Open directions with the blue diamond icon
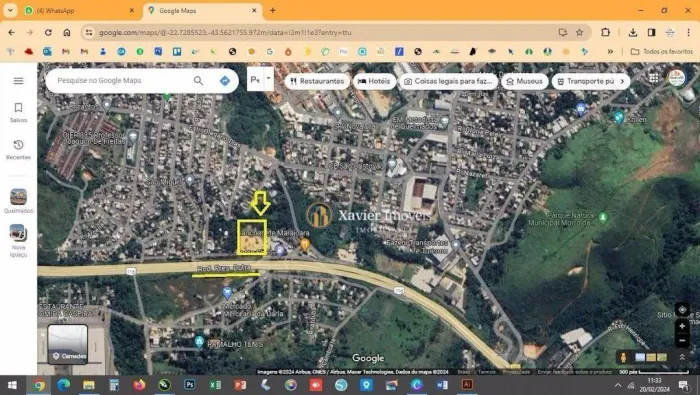Screen dimensions: 700x395 pyautogui.click(x=225, y=81)
